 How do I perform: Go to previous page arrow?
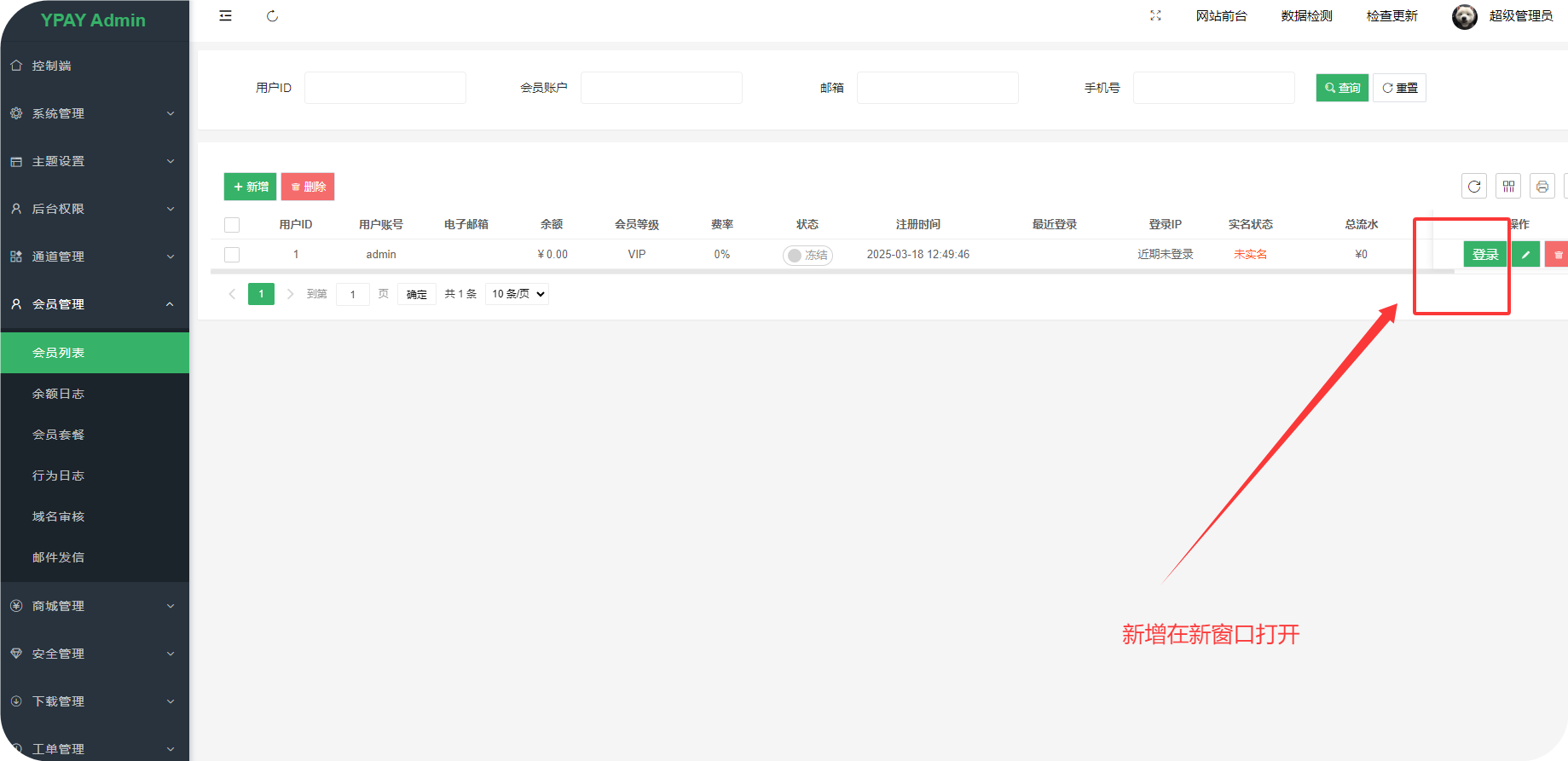coord(232,294)
